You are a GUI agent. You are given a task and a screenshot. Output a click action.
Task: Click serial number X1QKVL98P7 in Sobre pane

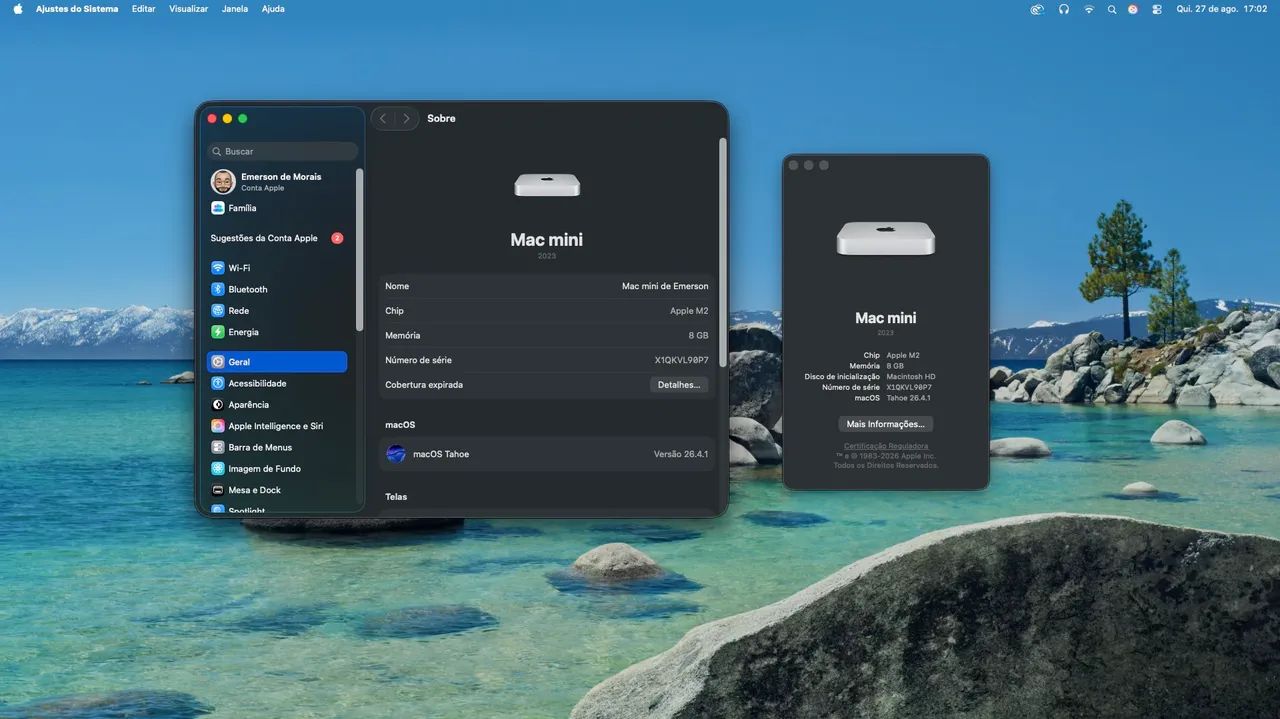(x=681, y=360)
